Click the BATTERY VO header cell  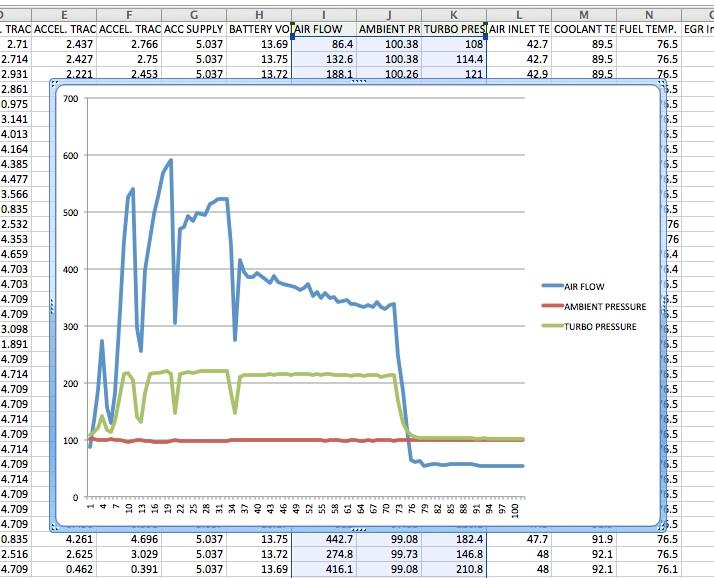(x=259, y=29)
